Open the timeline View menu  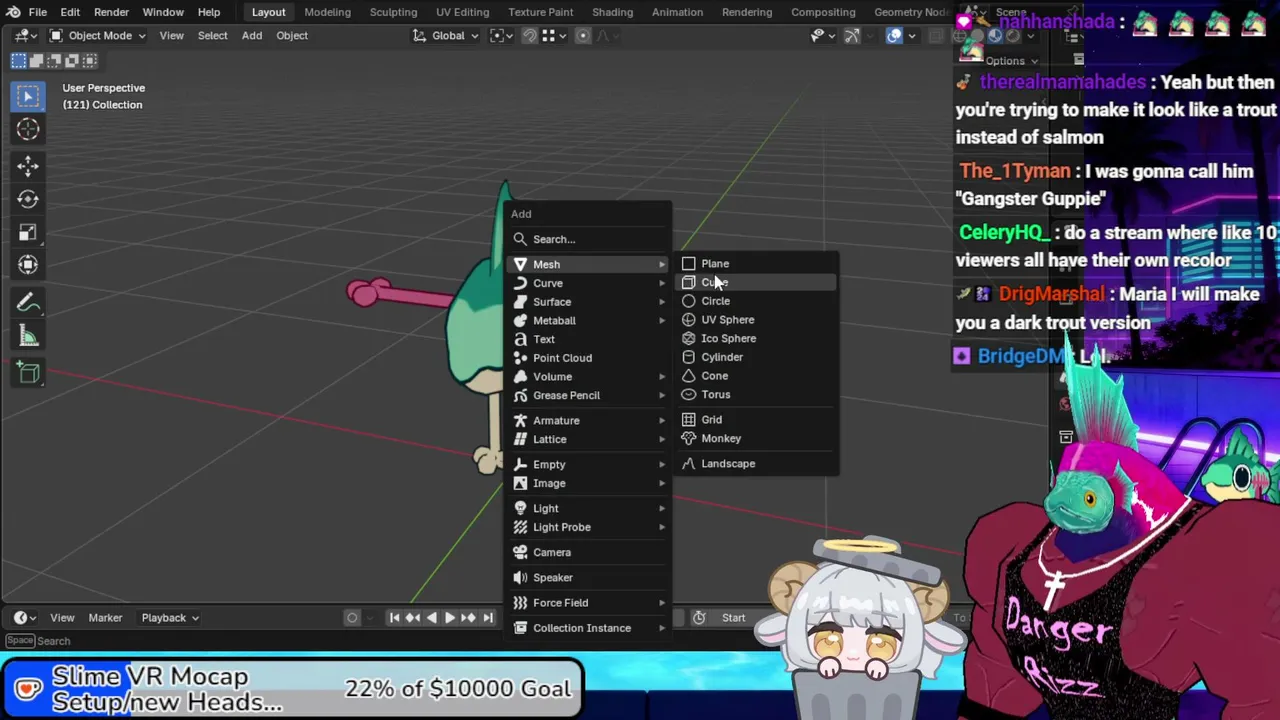point(62,618)
